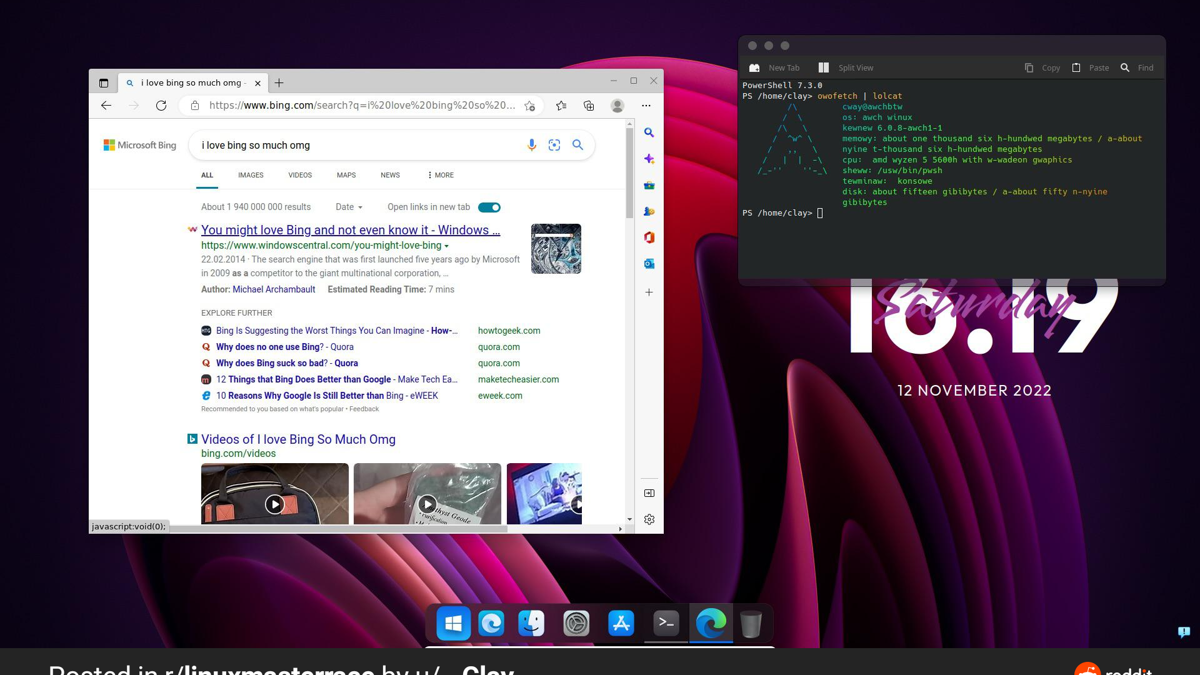Open the Edge profile avatar
The width and height of the screenshot is (1200, 675).
click(x=617, y=105)
